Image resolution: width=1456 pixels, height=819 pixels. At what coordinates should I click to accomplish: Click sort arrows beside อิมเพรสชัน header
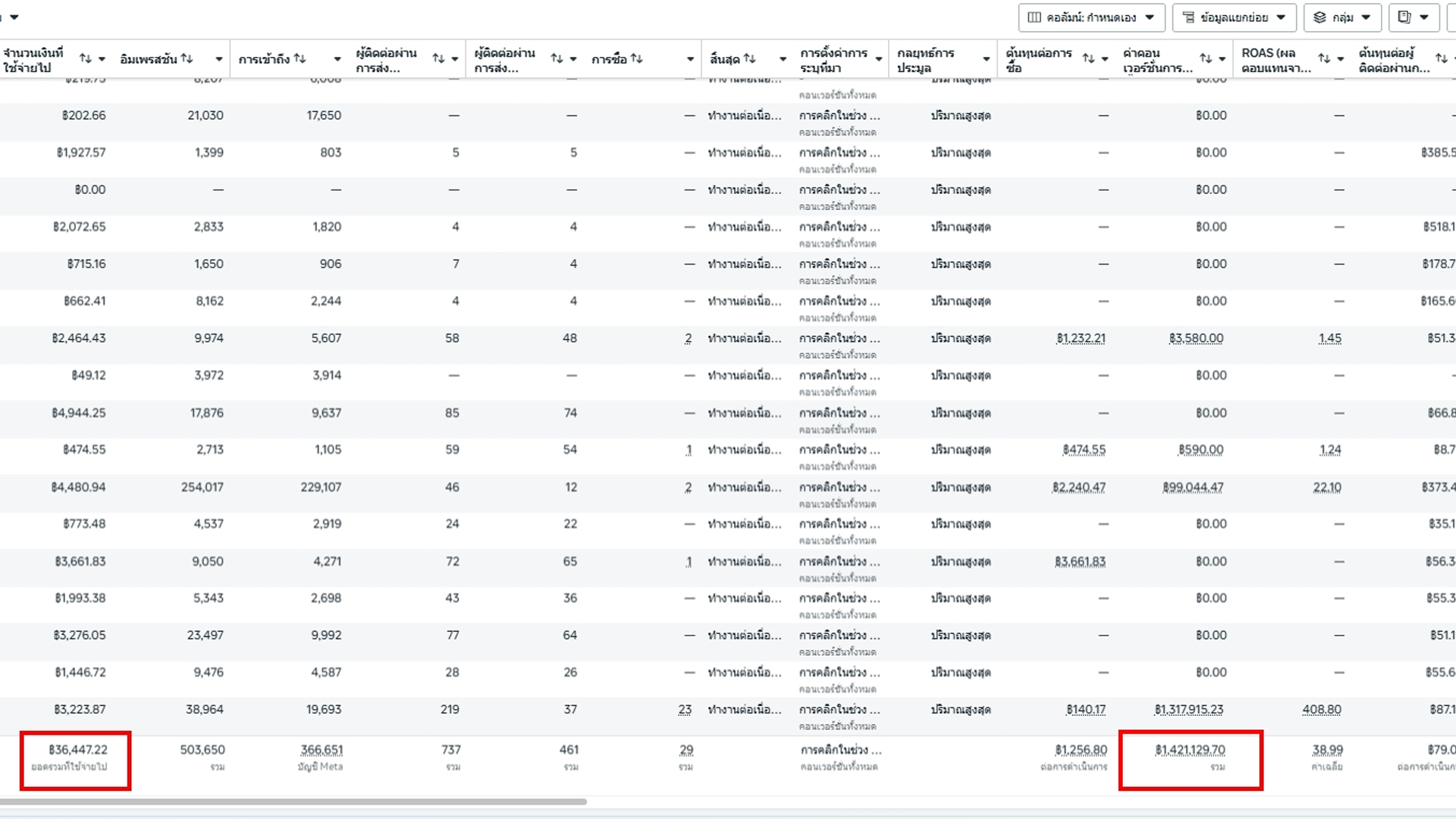187,58
